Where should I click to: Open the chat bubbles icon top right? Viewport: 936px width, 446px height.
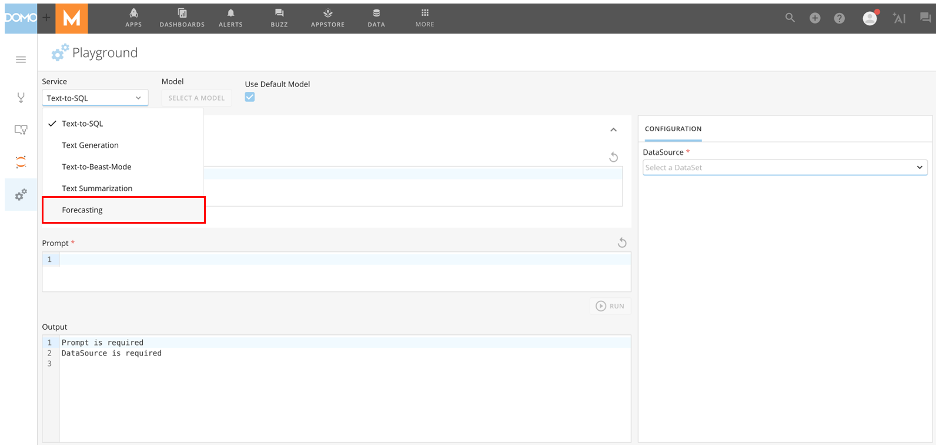[x=925, y=18]
